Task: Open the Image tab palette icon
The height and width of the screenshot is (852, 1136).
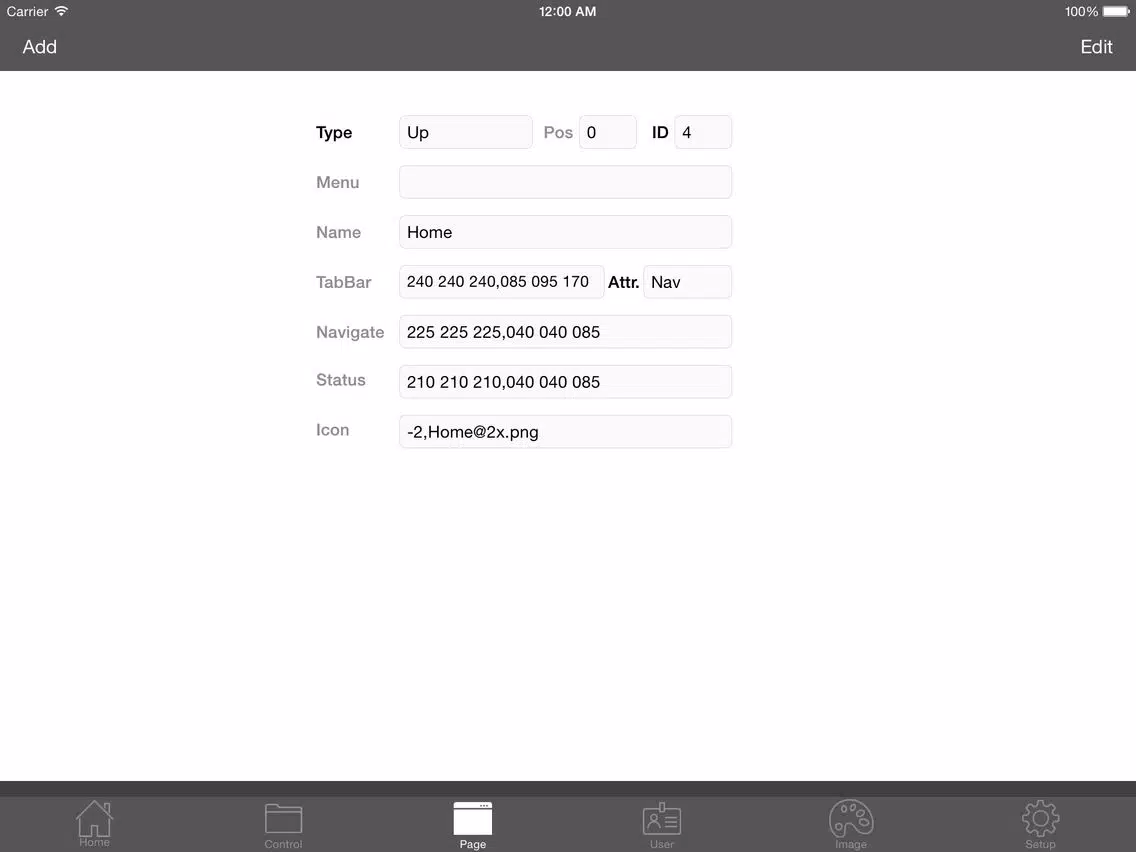Action: point(851,819)
